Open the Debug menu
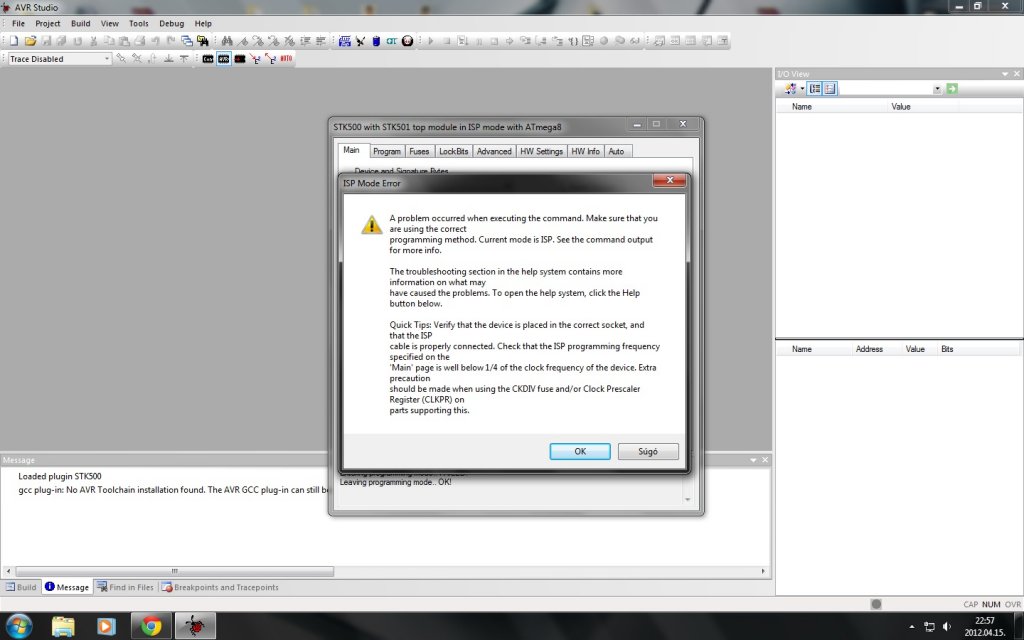 point(171,24)
